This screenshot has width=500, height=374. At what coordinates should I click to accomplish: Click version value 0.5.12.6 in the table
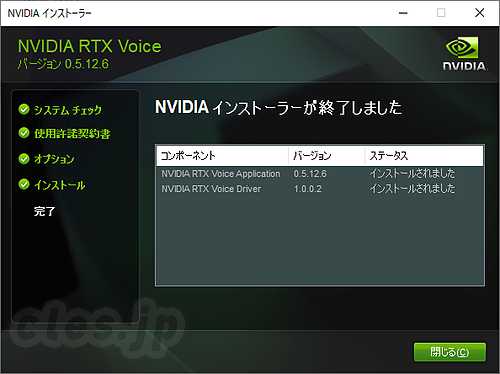pos(310,174)
